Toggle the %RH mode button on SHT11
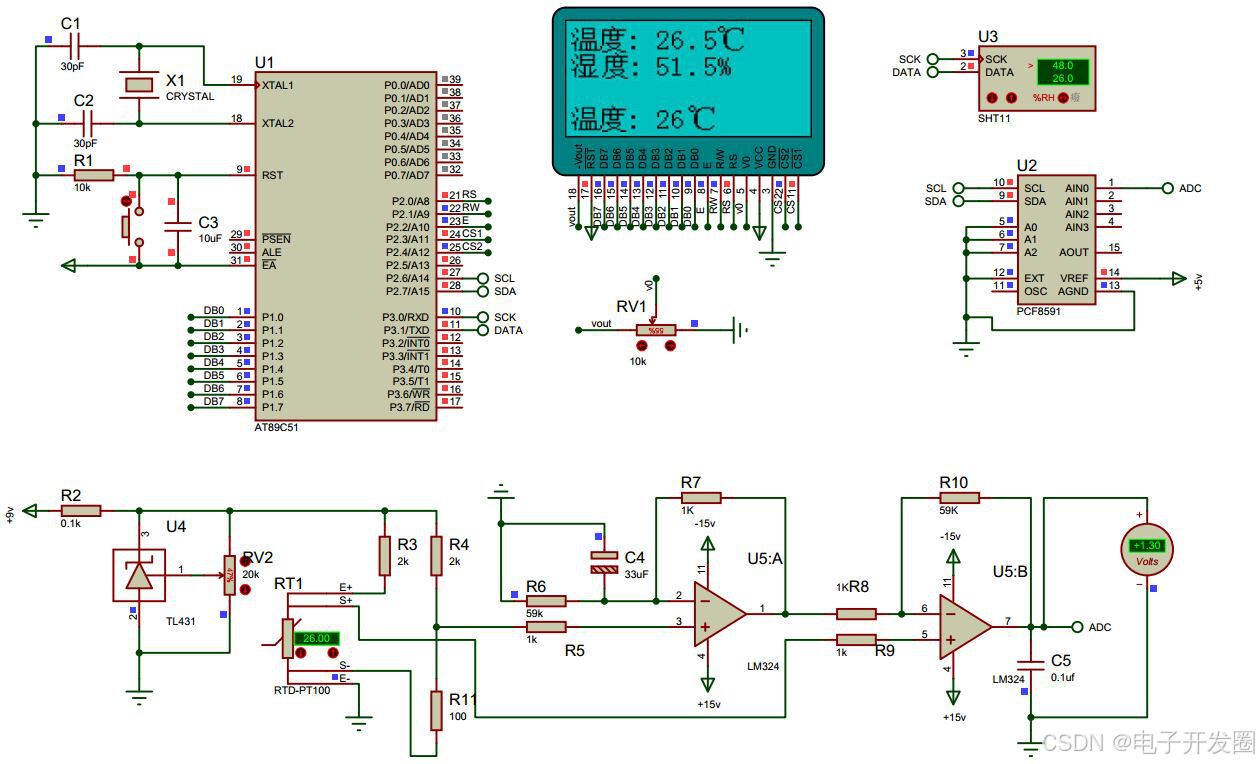1260x764 pixels. [x=1062, y=98]
